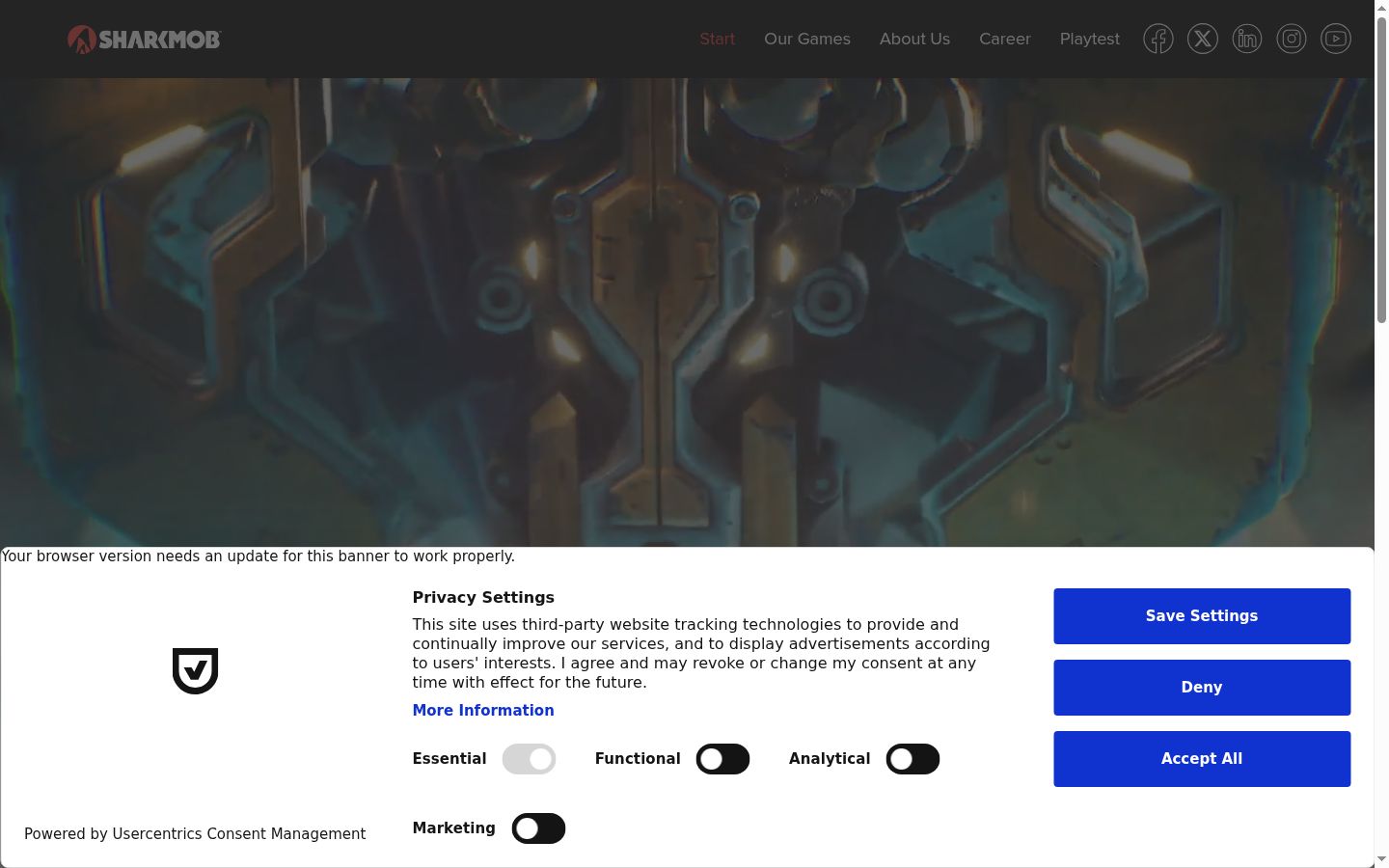Screen dimensions: 1389x868
Task: Click the 'Marketing' category label
Action: point(454,828)
